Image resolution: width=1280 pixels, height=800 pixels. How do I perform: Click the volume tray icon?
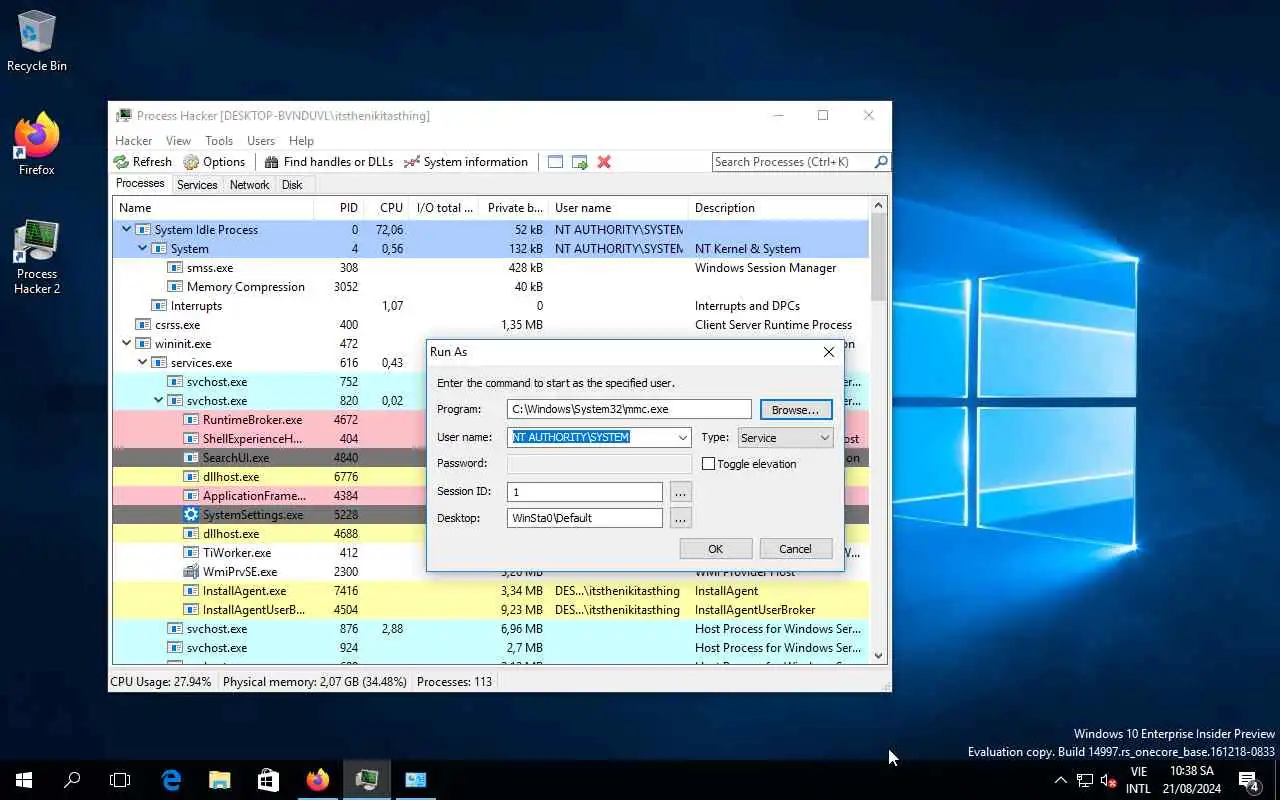point(1108,780)
